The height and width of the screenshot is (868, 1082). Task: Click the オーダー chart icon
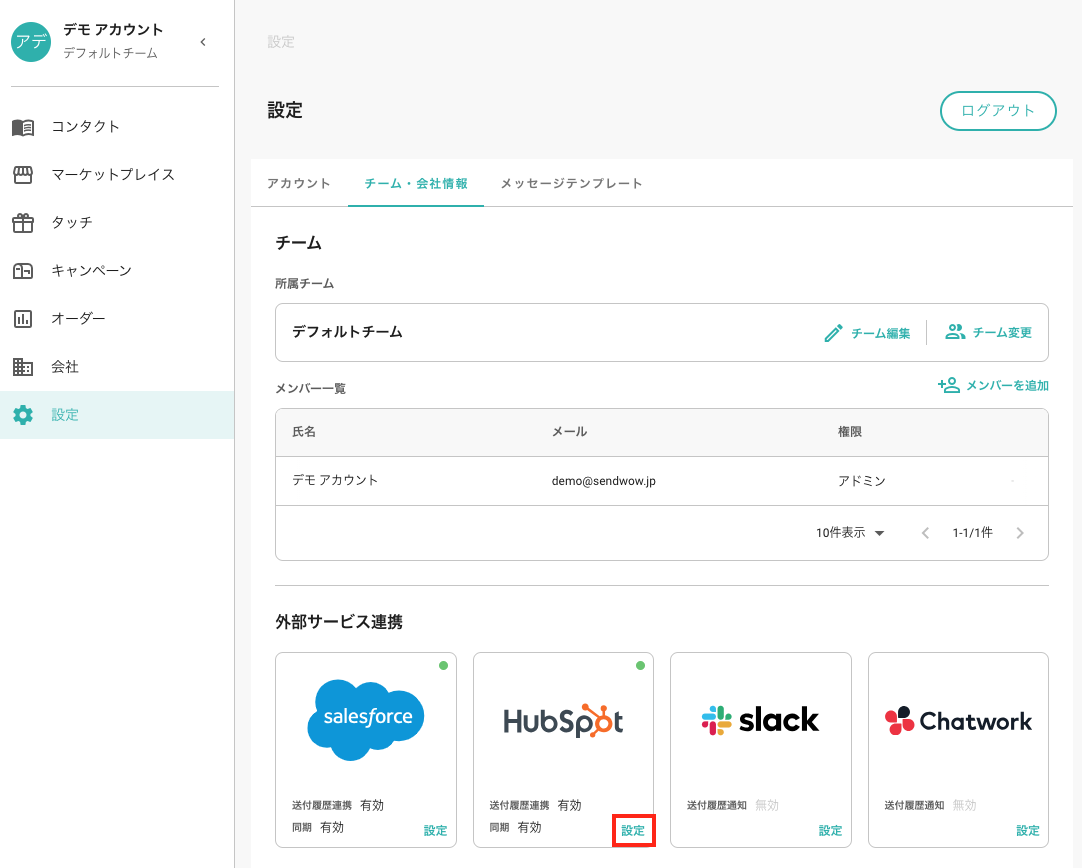23,319
